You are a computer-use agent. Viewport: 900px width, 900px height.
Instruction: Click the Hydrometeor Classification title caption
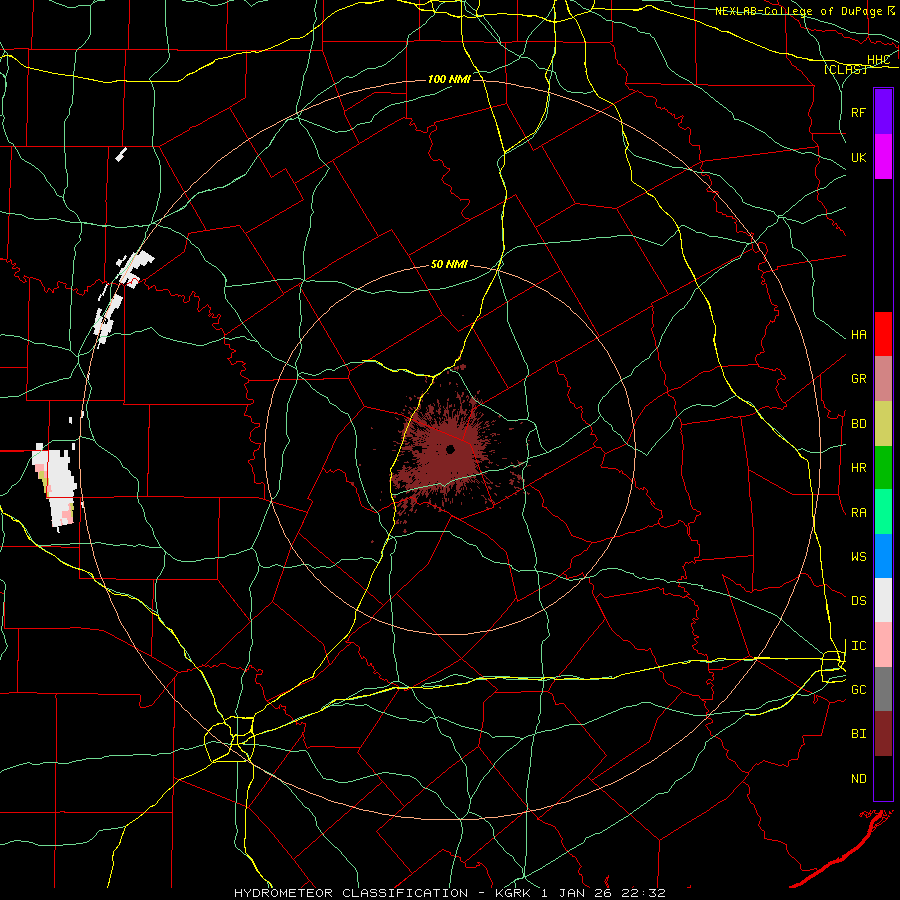click(450, 893)
